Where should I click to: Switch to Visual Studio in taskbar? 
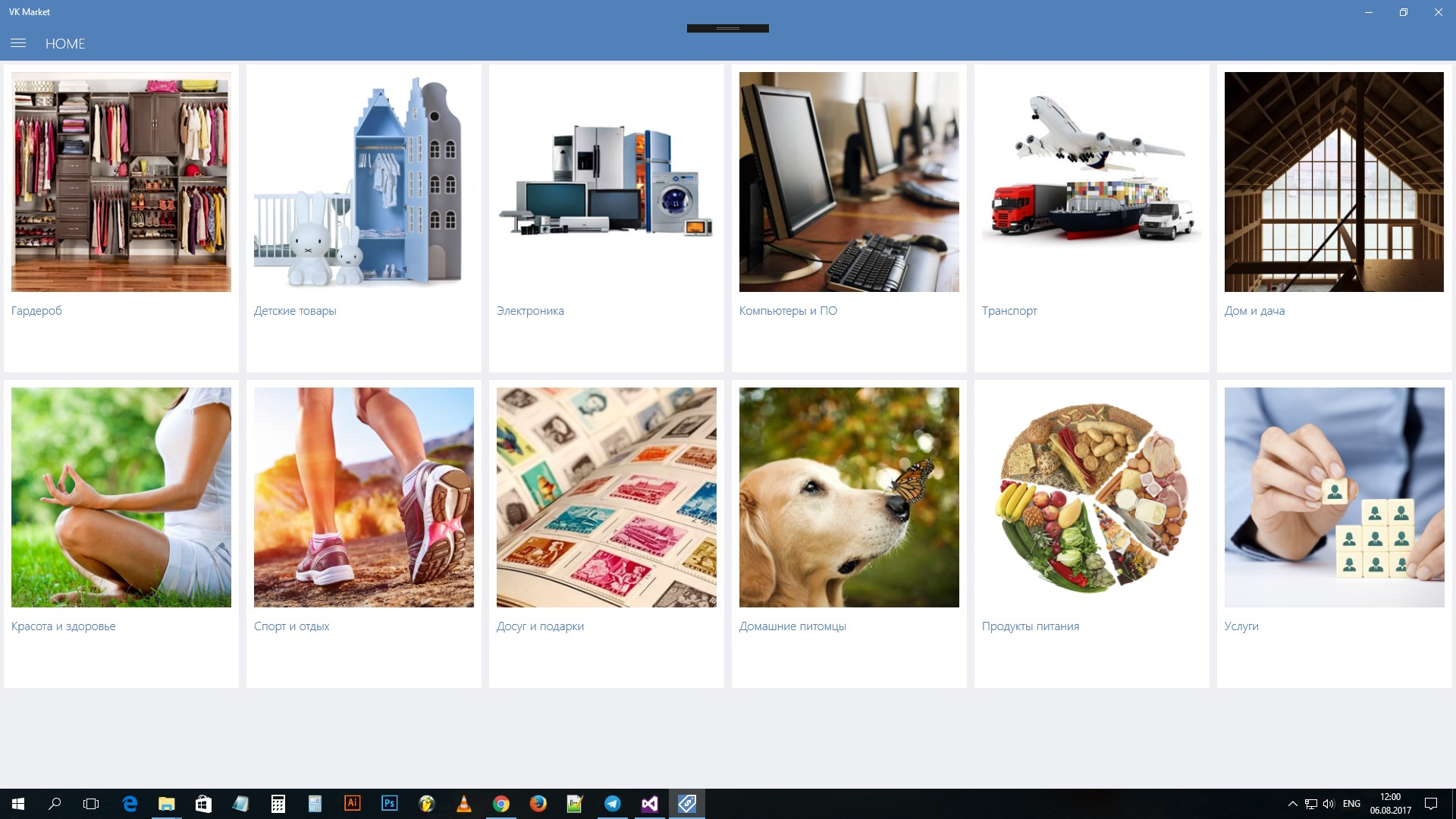click(x=650, y=803)
